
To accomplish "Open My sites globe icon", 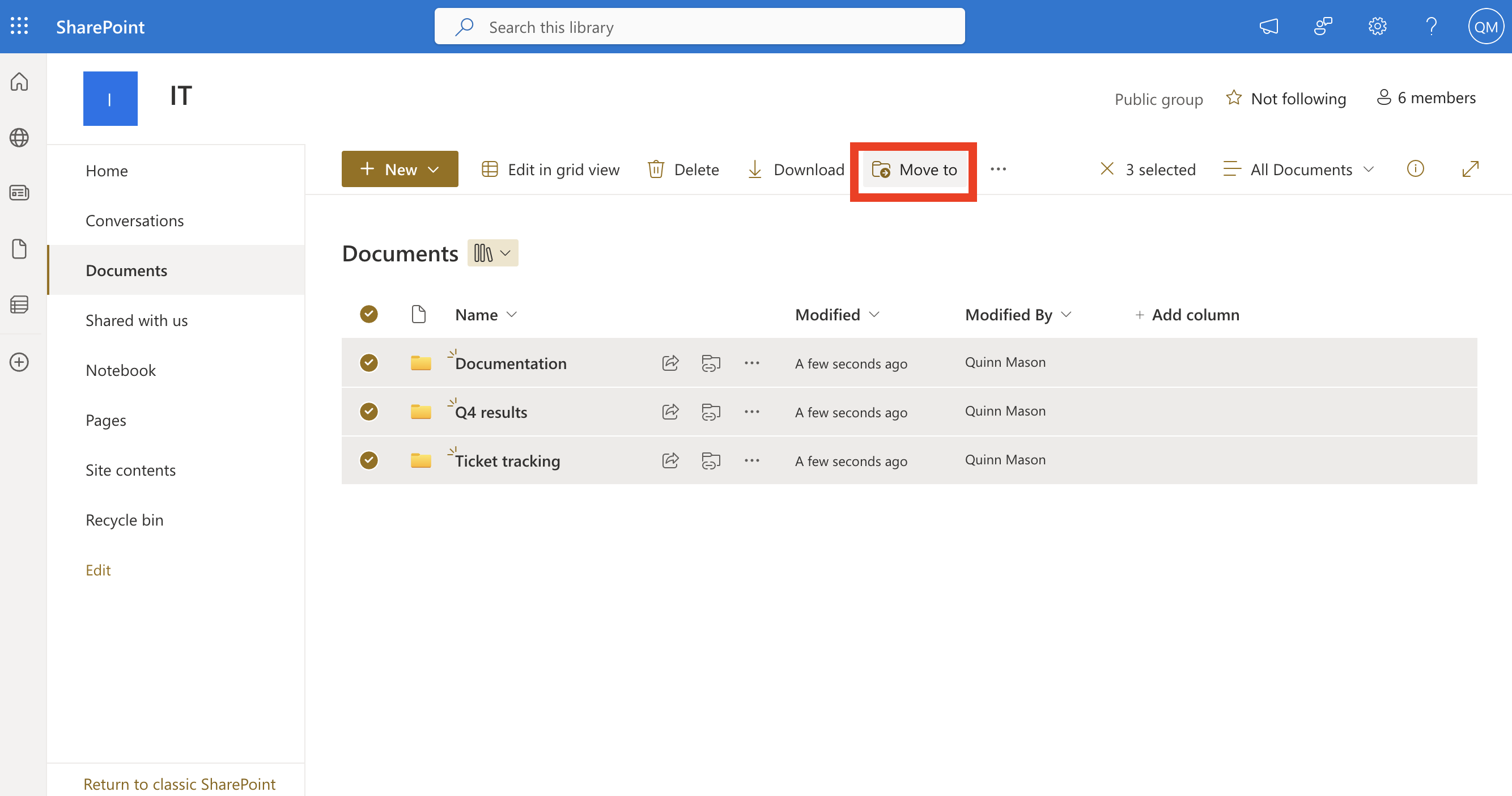I will (19, 137).
